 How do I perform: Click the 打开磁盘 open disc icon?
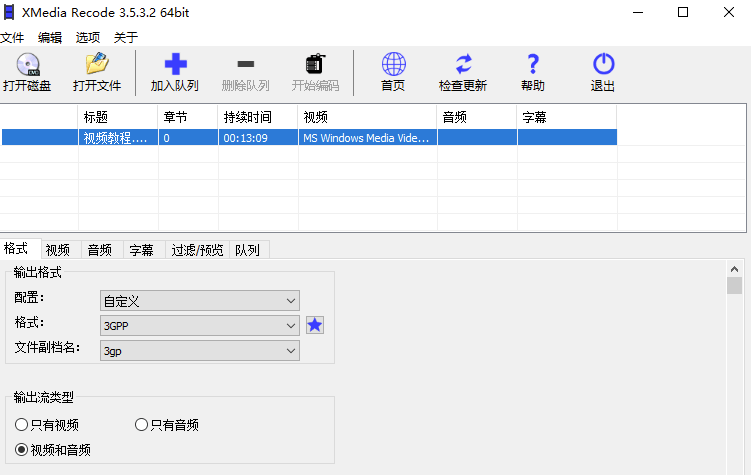27,64
